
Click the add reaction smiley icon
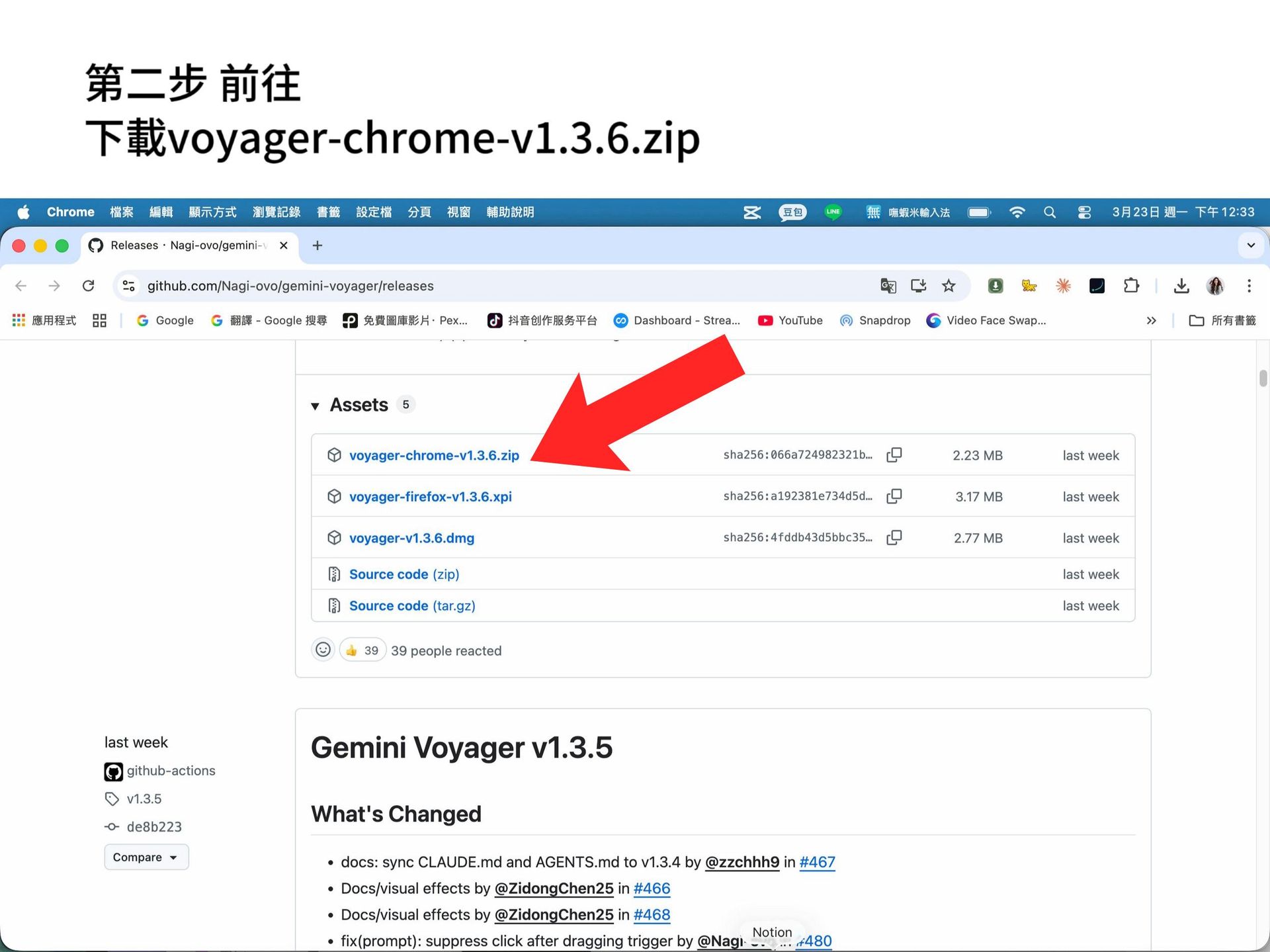(323, 650)
